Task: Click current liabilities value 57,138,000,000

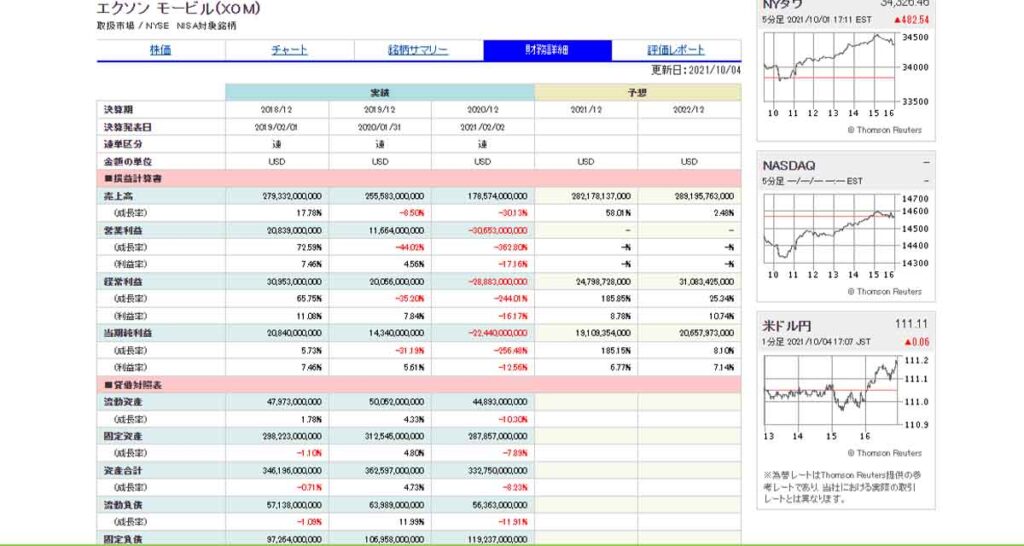Action: click(293, 506)
